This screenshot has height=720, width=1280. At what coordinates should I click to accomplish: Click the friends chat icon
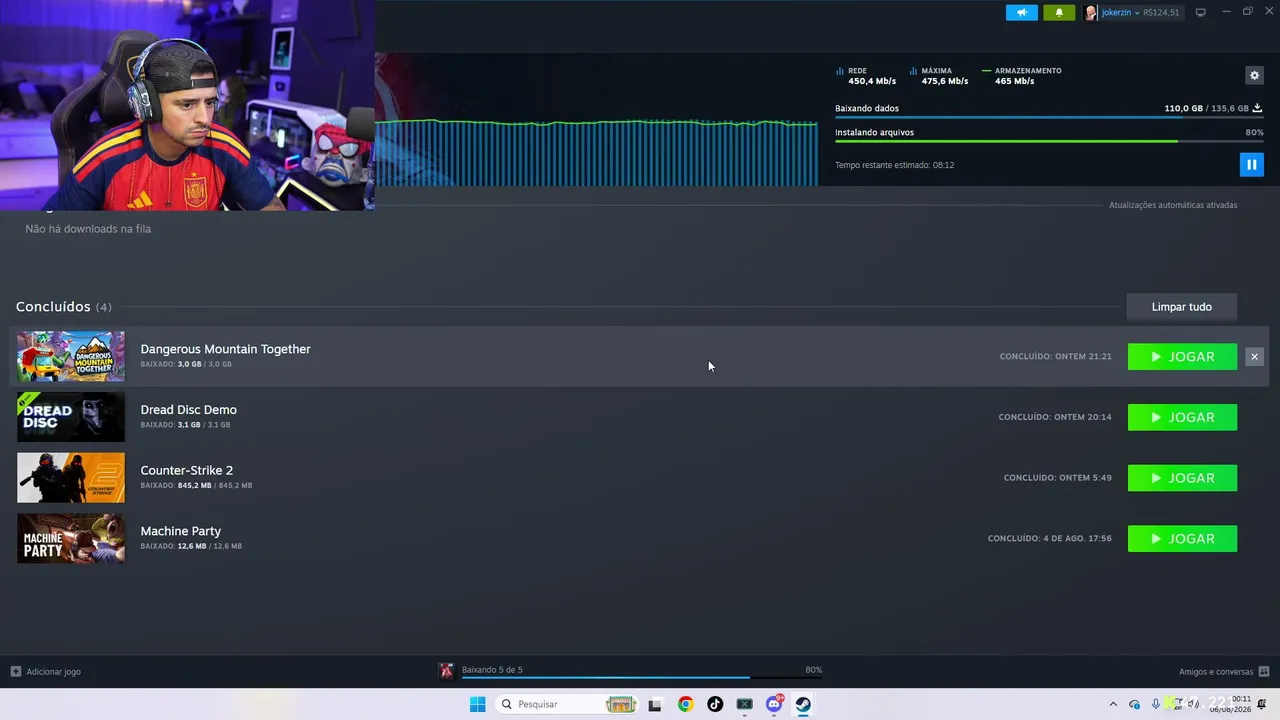tap(1264, 672)
